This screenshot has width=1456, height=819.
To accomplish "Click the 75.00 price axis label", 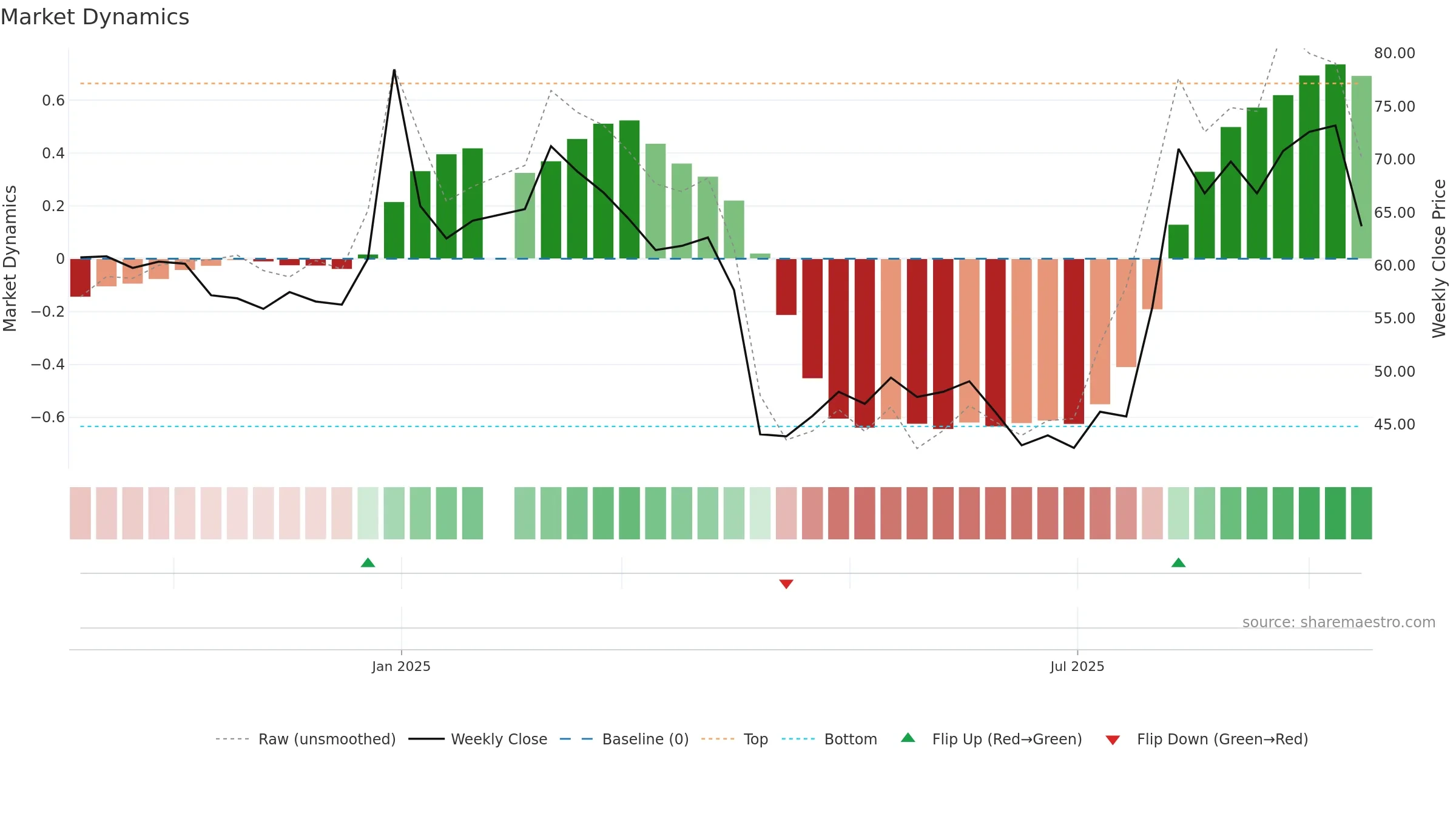I will [x=1395, y=107].
